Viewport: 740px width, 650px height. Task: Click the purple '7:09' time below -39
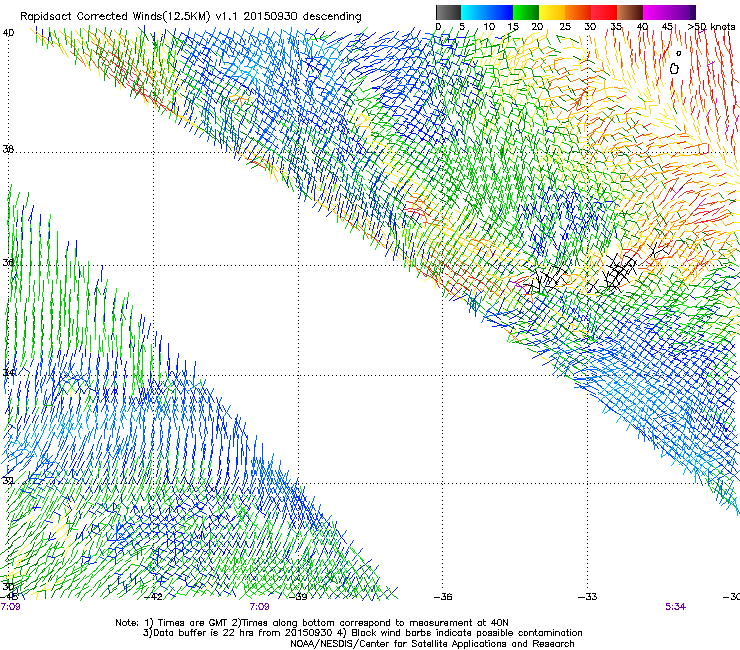pyautogui.click(x=260, y=607)
